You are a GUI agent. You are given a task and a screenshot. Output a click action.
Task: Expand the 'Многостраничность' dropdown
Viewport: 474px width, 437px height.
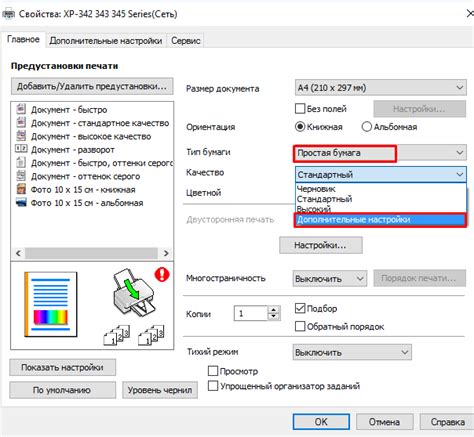[x=329, y=279]
